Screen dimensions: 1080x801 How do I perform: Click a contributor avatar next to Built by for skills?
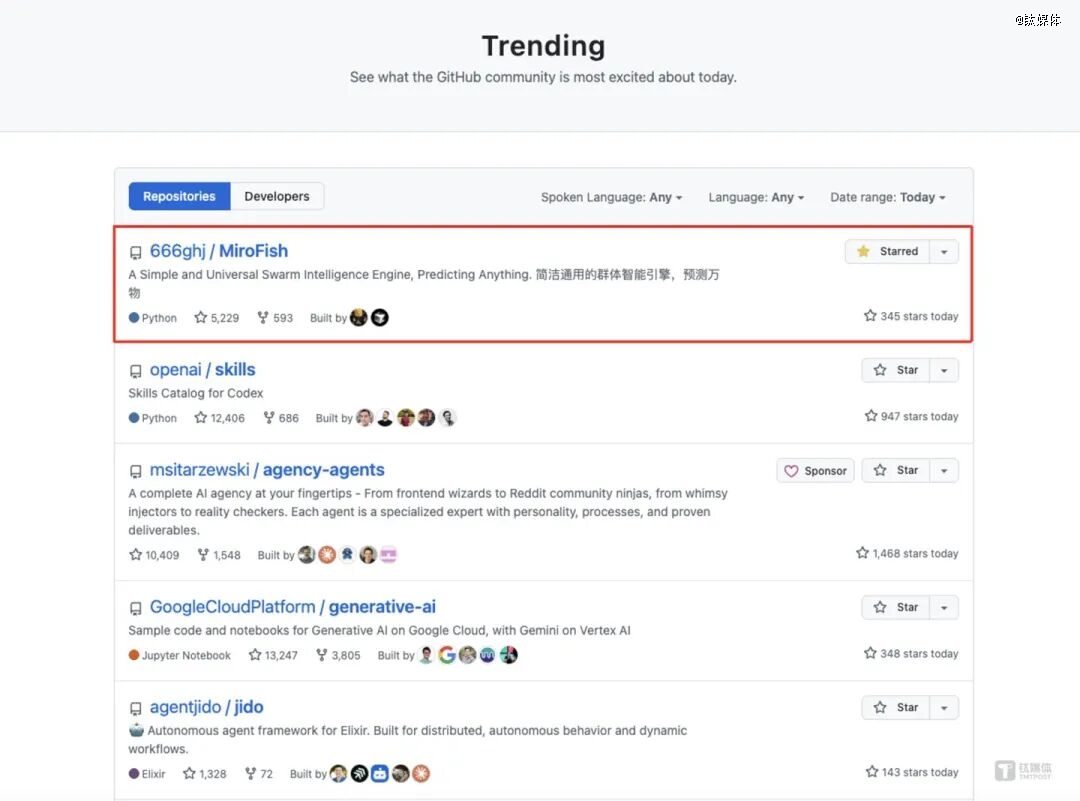click(x=364, y=418)
